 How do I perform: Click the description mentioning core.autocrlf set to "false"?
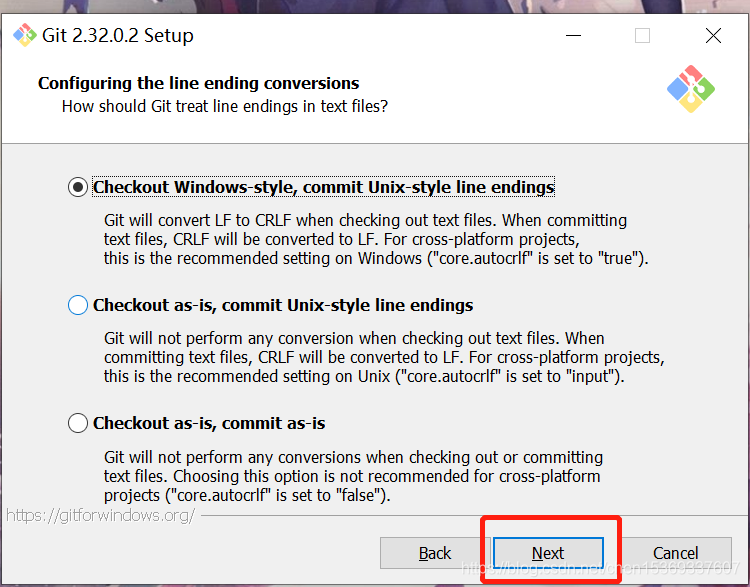tap(353, 476)
